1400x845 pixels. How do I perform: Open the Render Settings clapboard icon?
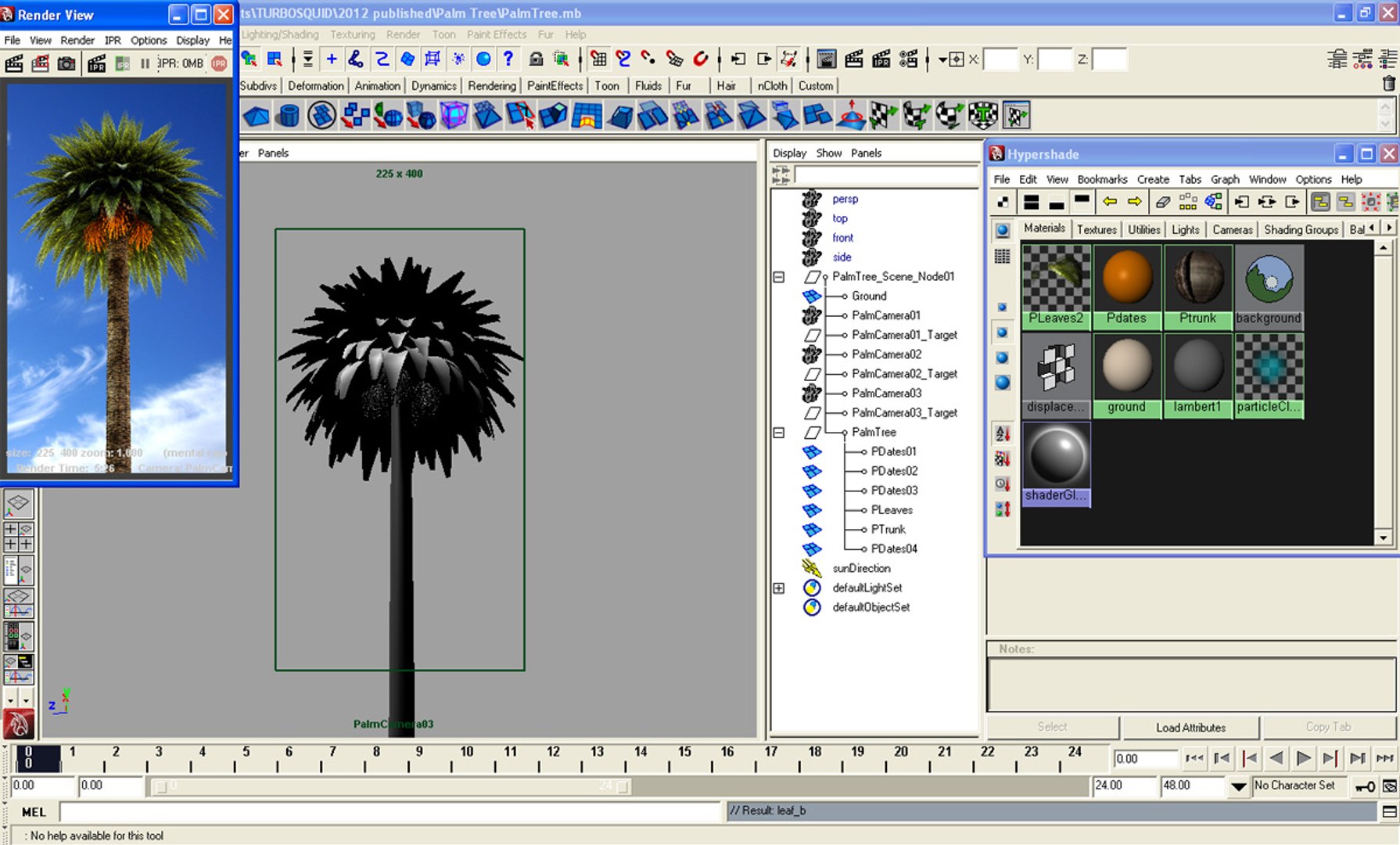(908, 59)
